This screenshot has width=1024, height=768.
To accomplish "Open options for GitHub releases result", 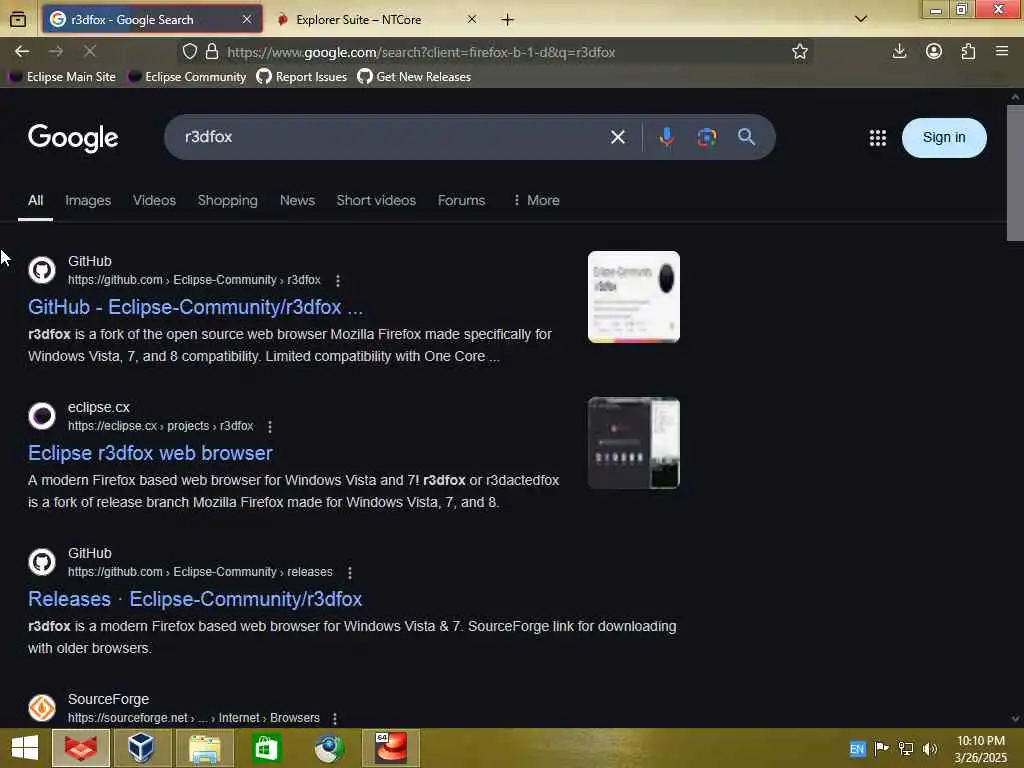I will coord(350,573).
